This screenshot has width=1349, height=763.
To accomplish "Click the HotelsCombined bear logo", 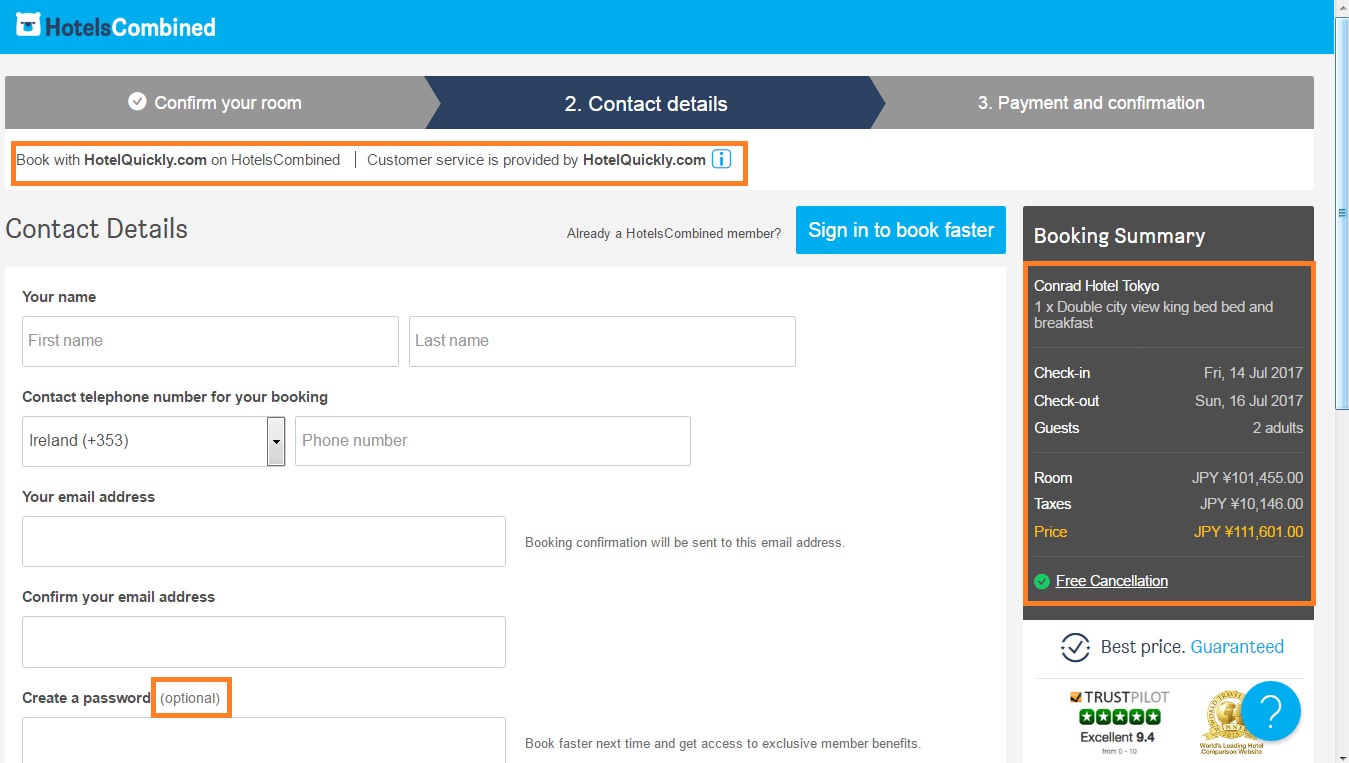I will click(x=28, y=25).
